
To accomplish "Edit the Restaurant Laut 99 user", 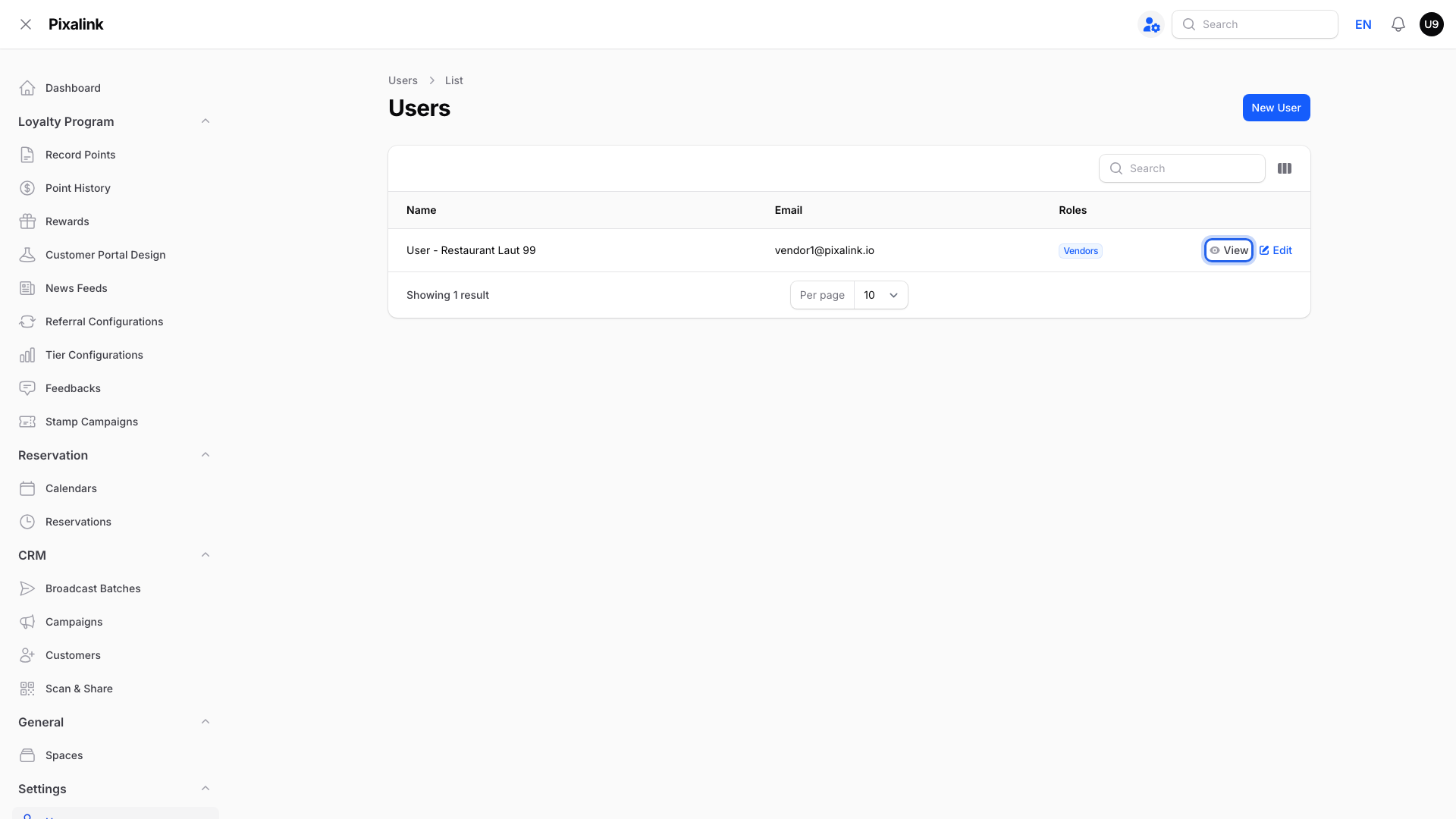I will click(x=1276, y=250).
